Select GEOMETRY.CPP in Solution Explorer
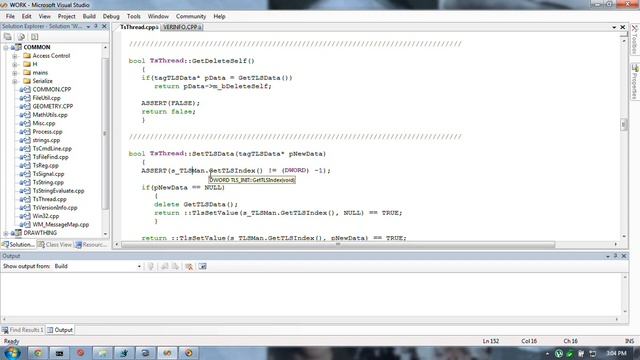The width and height of the screenshot is (640, 360). coord(53,106)
